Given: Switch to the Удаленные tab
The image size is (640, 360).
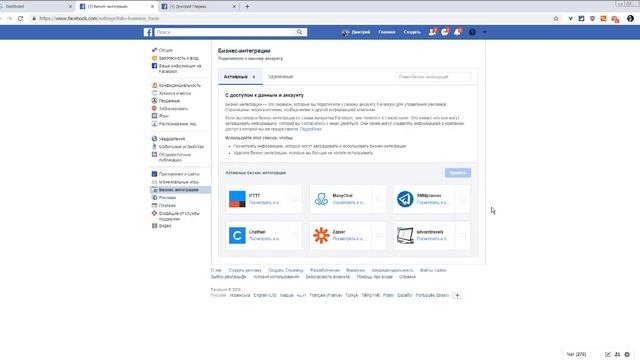Looking at the screenshot, I should point(281,77).
